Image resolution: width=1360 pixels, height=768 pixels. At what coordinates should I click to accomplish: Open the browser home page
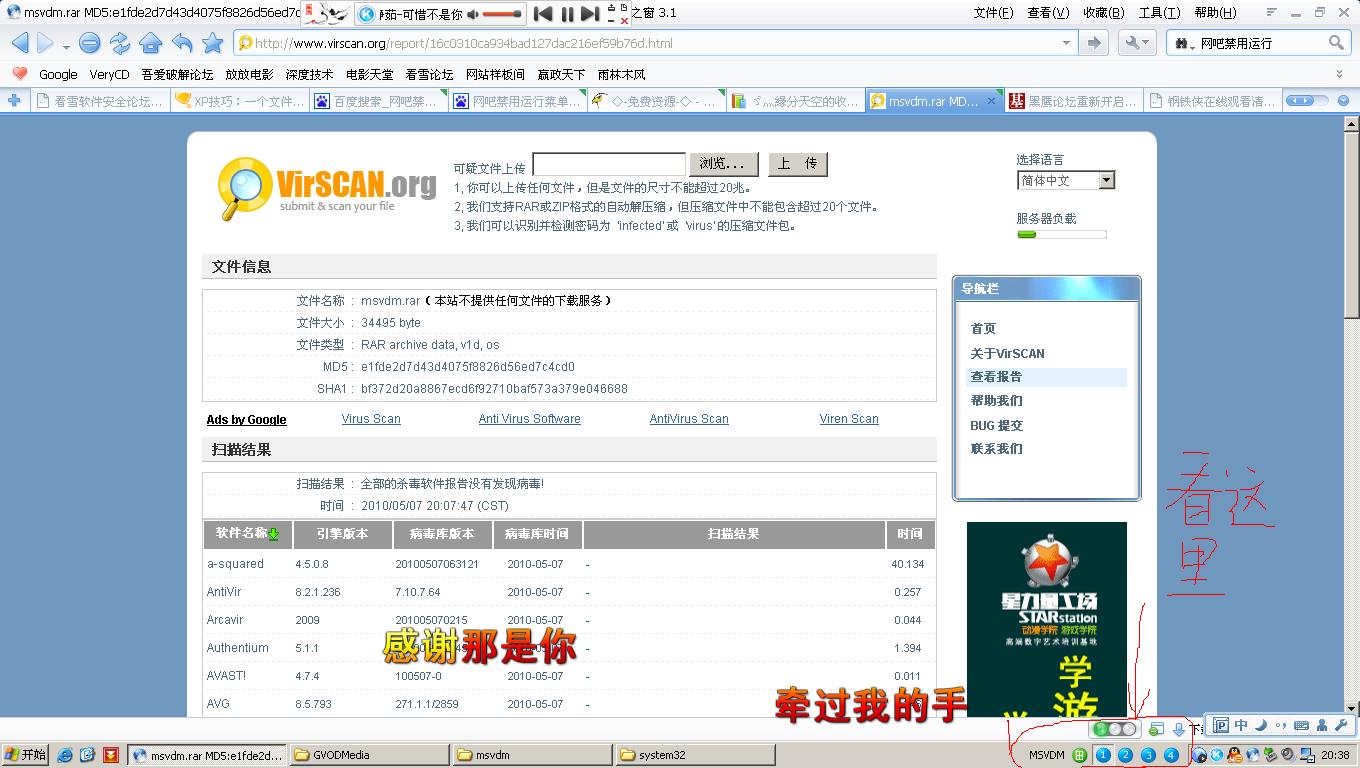point(151,43)
